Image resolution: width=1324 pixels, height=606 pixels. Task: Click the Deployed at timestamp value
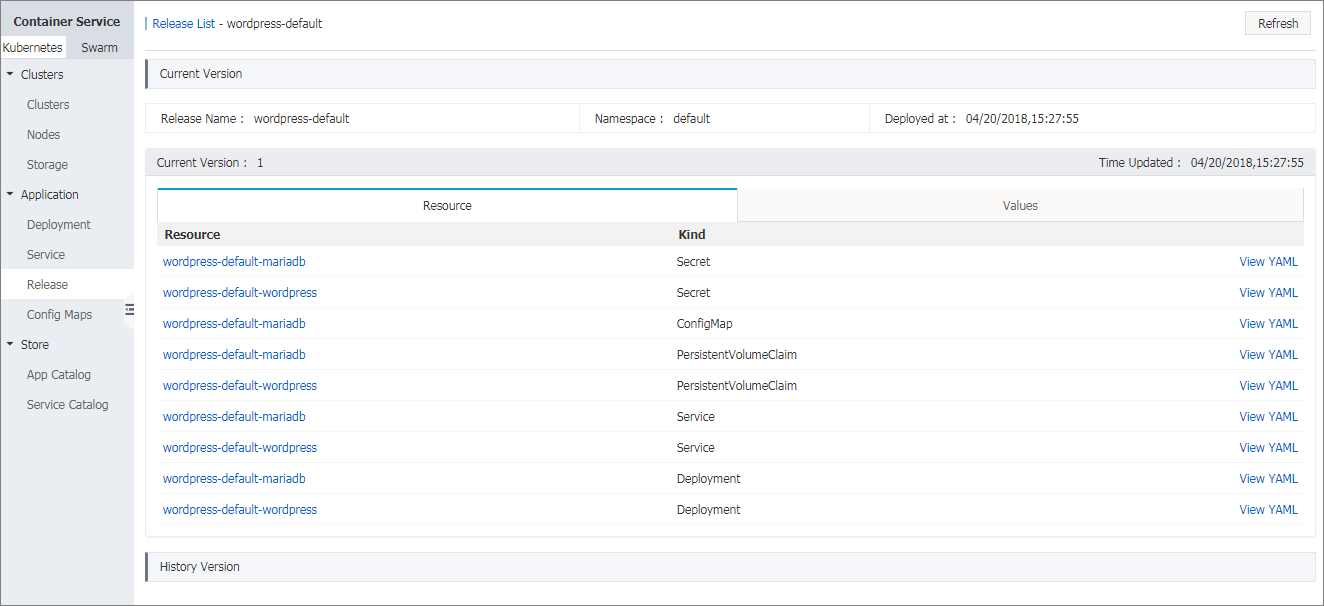pyautogui.click(x=1022, y=118)
